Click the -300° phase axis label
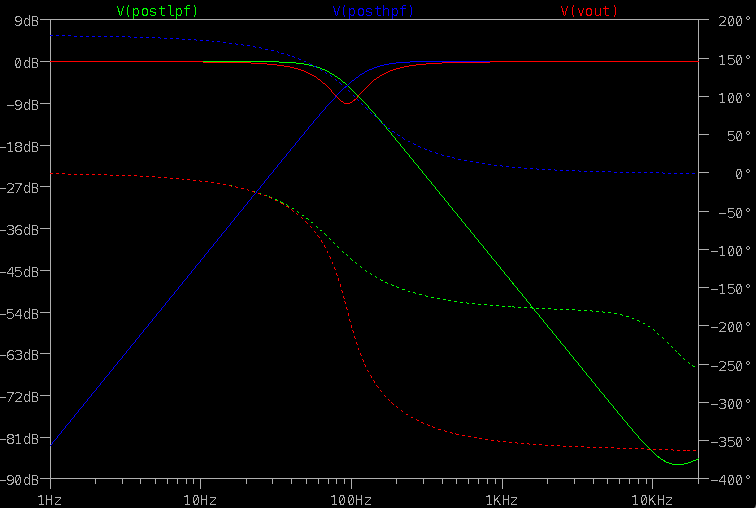Viewport: 756px width, 508px height. click(731, 404)
